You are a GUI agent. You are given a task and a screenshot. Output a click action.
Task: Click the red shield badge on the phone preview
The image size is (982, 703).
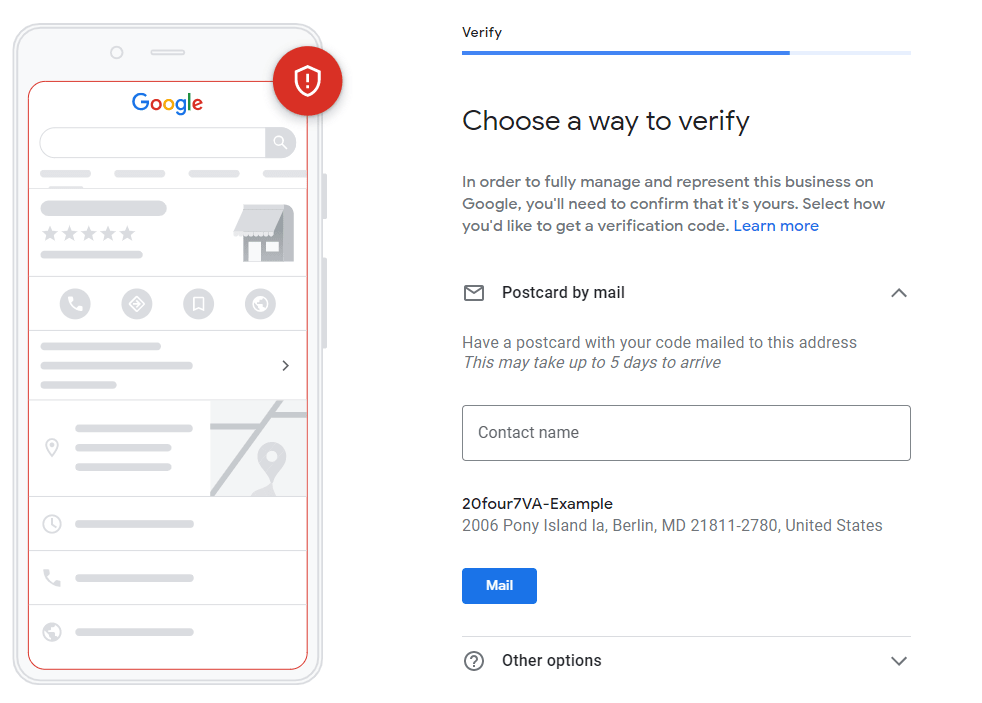[307, 81]
